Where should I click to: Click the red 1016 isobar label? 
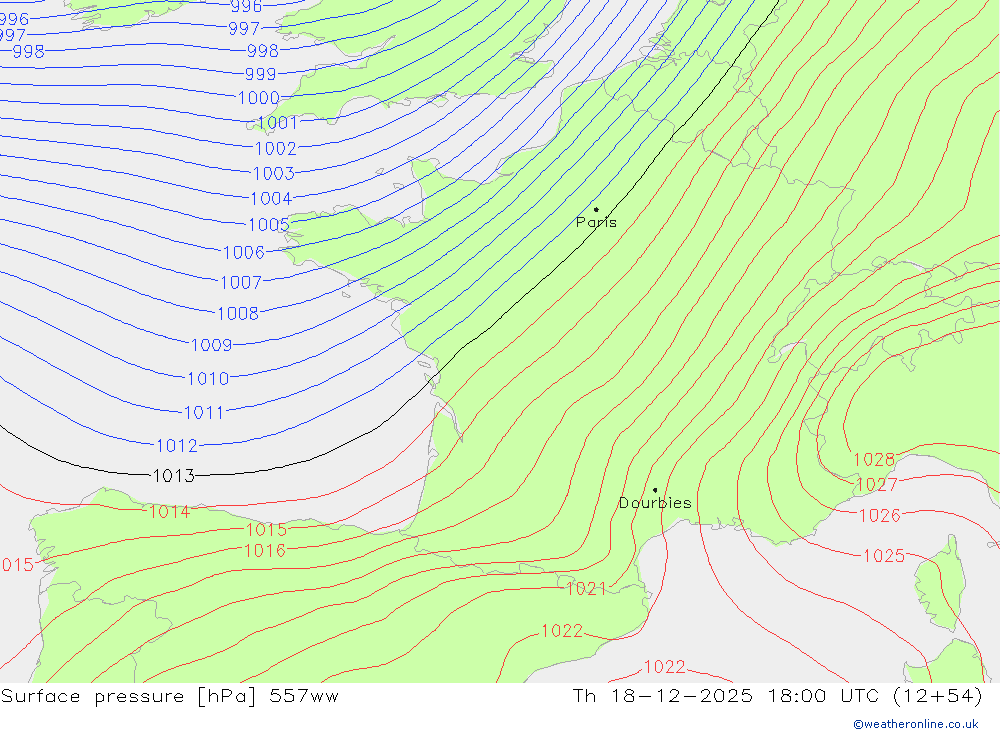click(x=265, y=551)
